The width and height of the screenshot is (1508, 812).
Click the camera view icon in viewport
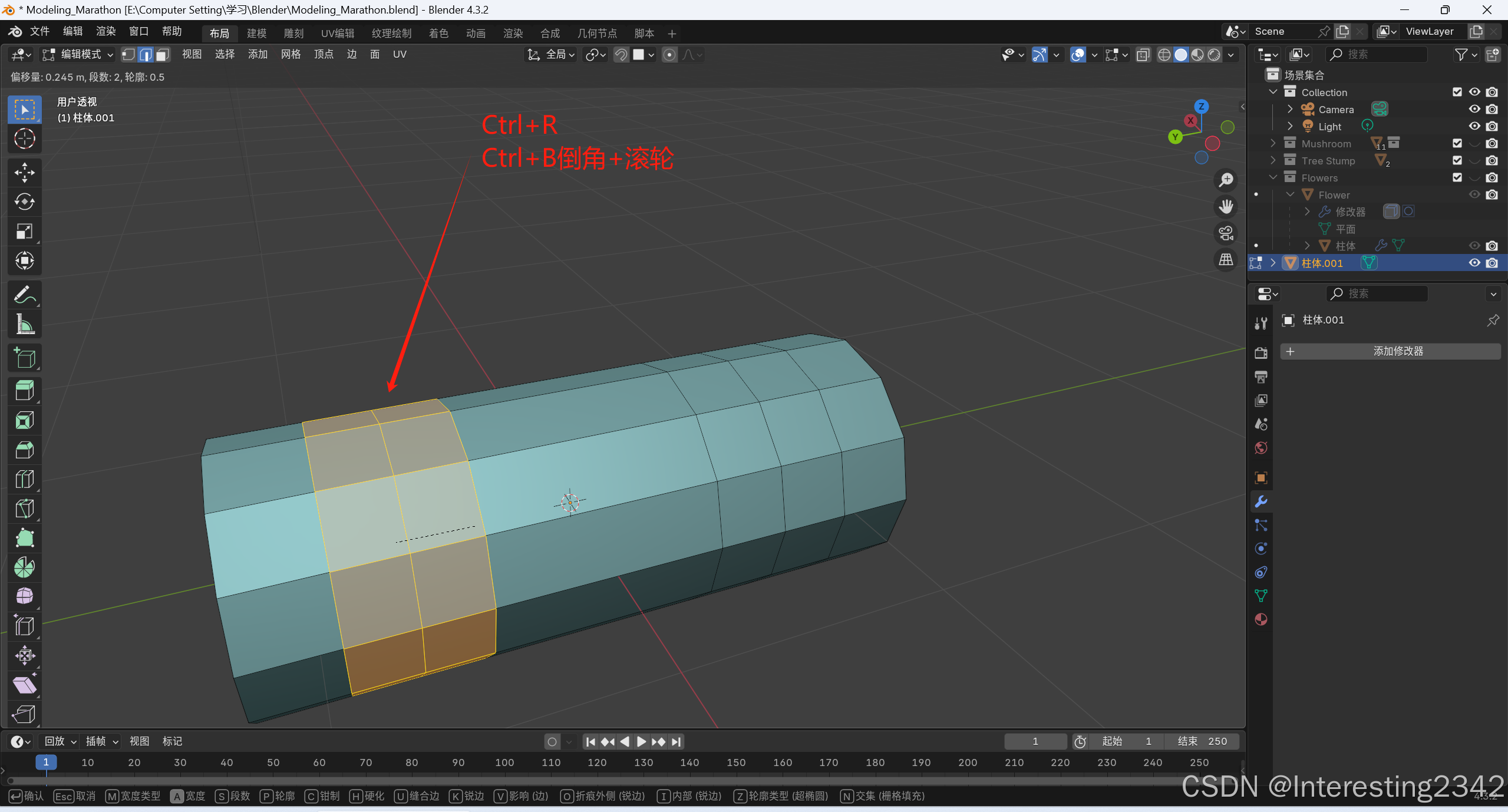(1226, 233)
